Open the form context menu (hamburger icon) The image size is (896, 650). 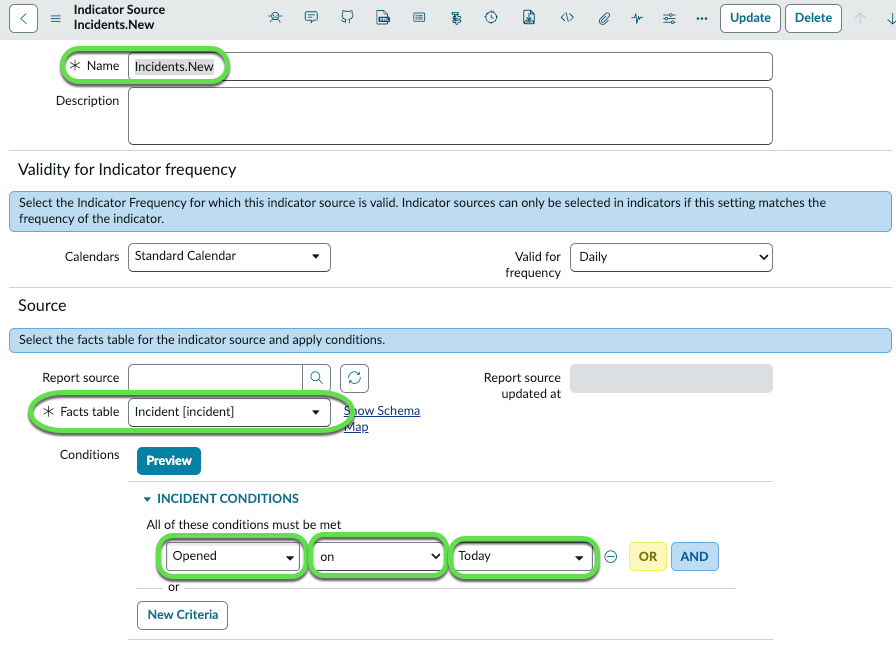coord(55,18)
